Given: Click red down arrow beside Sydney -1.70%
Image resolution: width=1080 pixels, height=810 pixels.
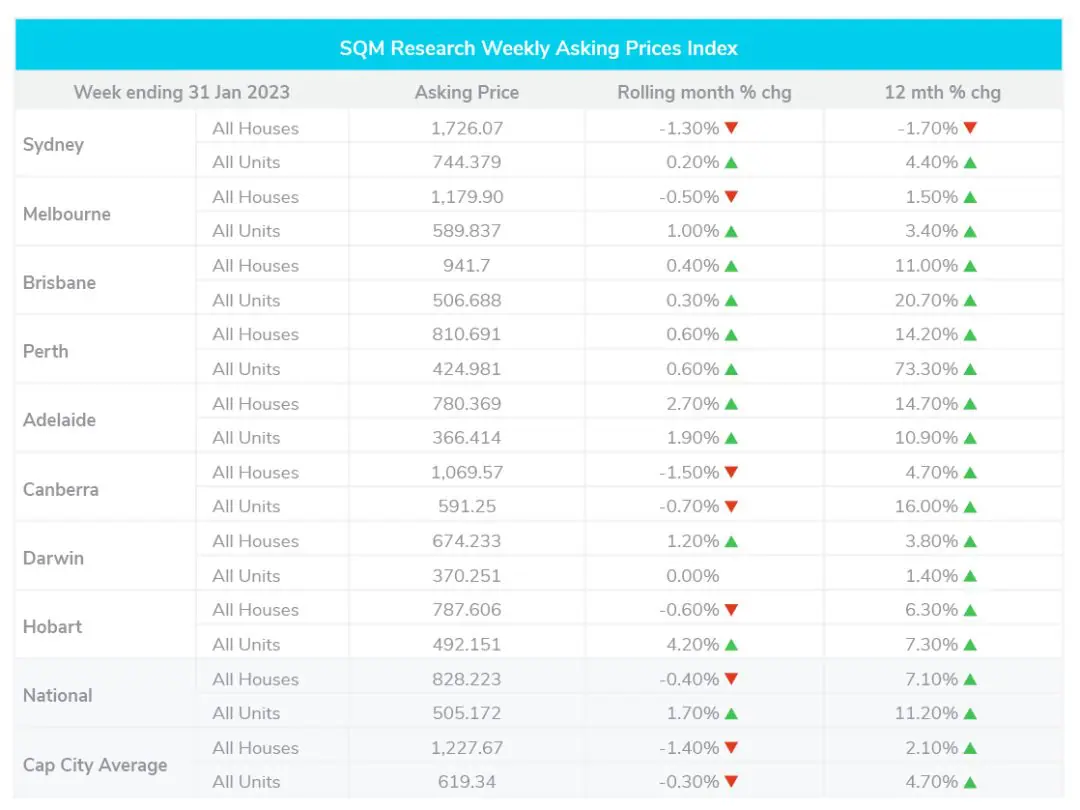Looking at the screenshot, I should [970, 128].
